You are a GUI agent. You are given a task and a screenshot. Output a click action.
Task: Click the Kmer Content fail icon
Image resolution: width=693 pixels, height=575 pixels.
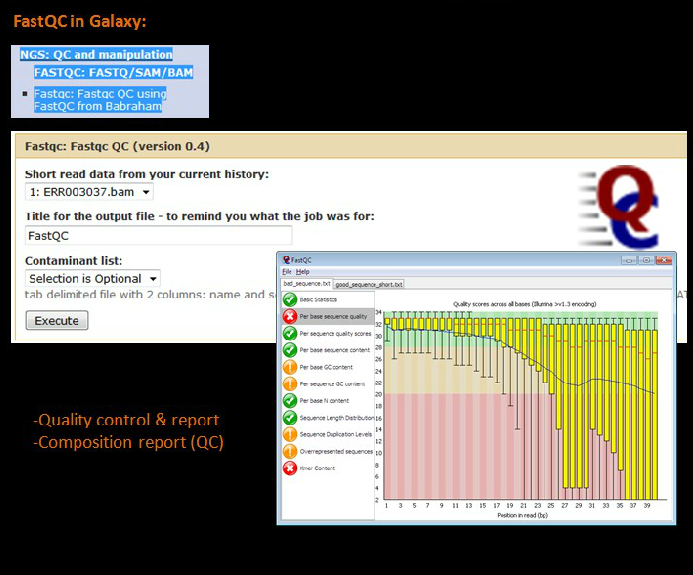click(291, 468)
